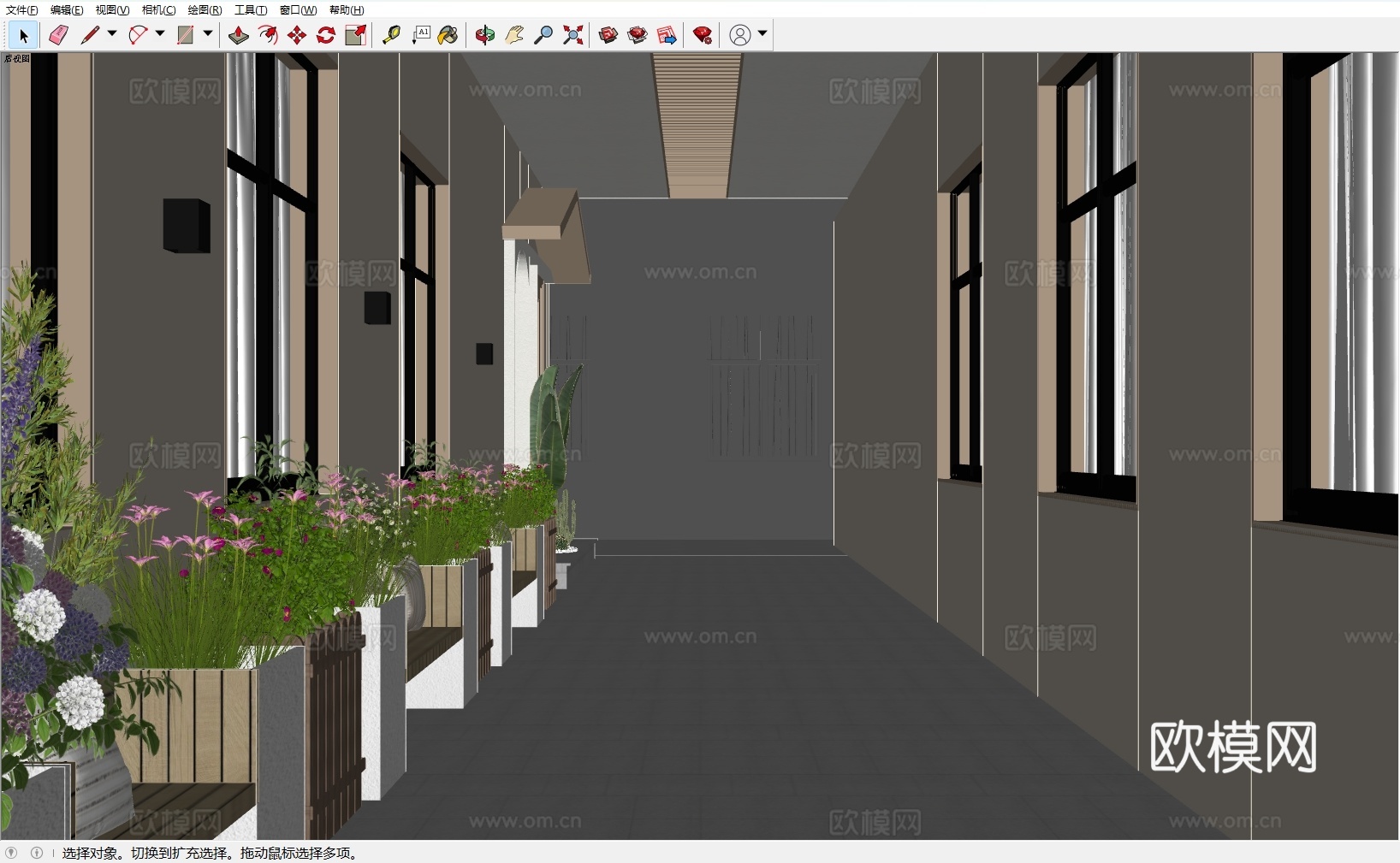Screen dimensions: 1400x863
Task: Pick the pink Eraser tool
Action: 58,35
